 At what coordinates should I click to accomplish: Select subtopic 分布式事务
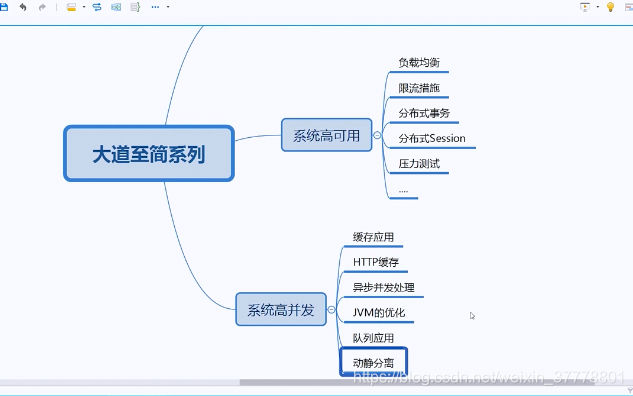click(x=424, y=113)
